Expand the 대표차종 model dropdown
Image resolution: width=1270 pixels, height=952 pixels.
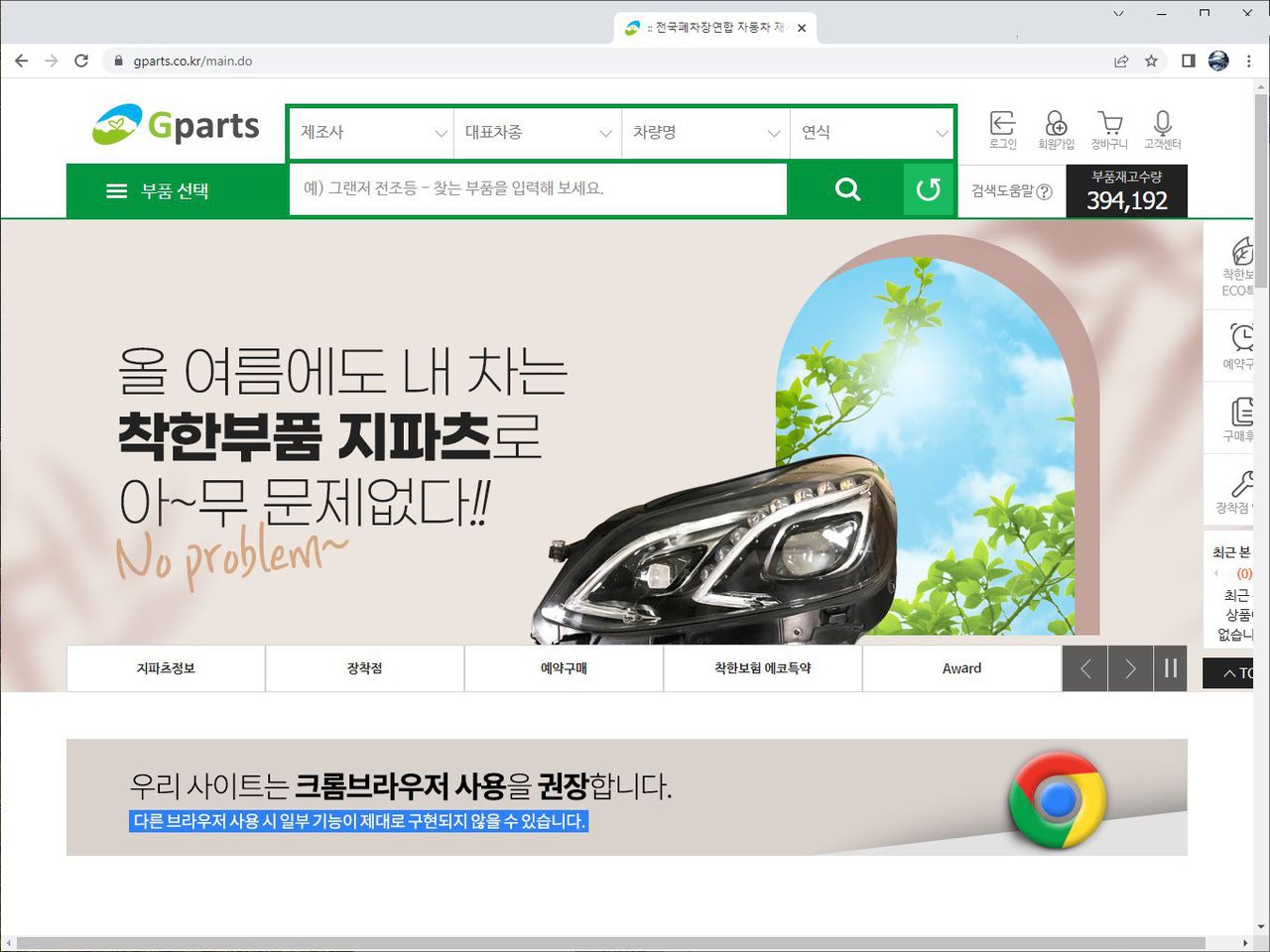point(538,132)
